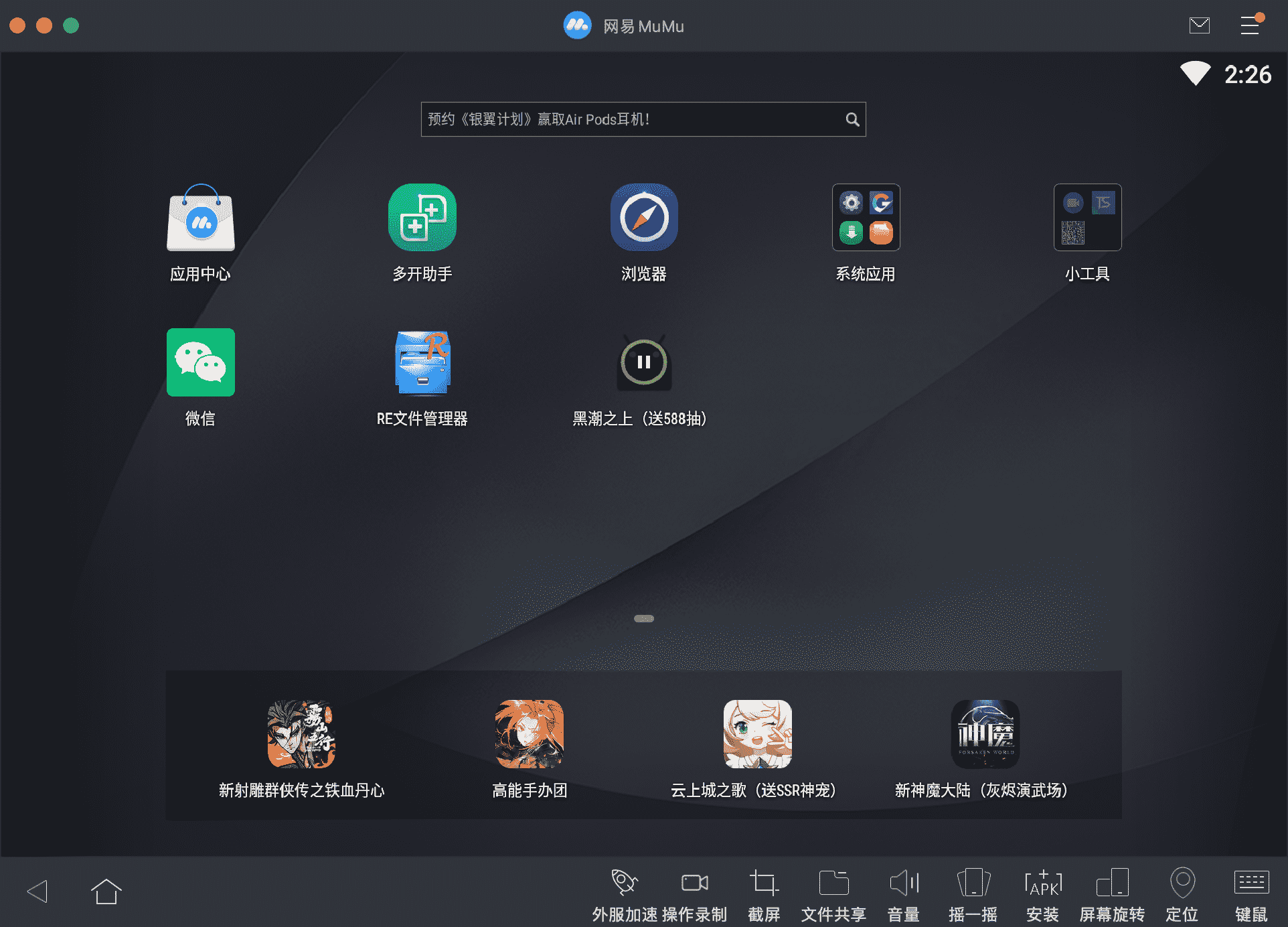
Task: Go to the Android home screen
Action: tap(106, 891)
